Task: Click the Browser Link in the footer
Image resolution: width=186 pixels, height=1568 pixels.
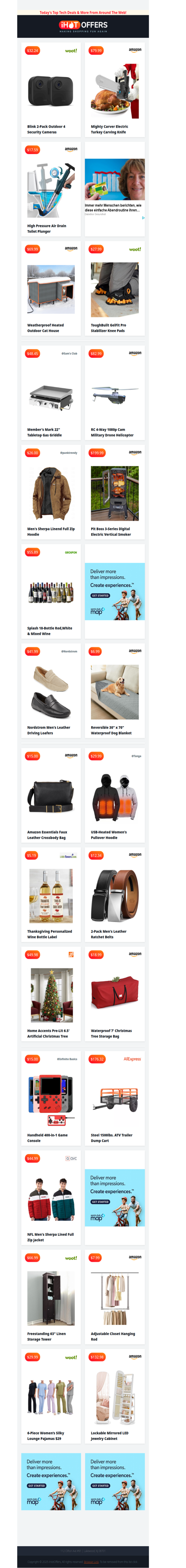Action: [92, 1562]
